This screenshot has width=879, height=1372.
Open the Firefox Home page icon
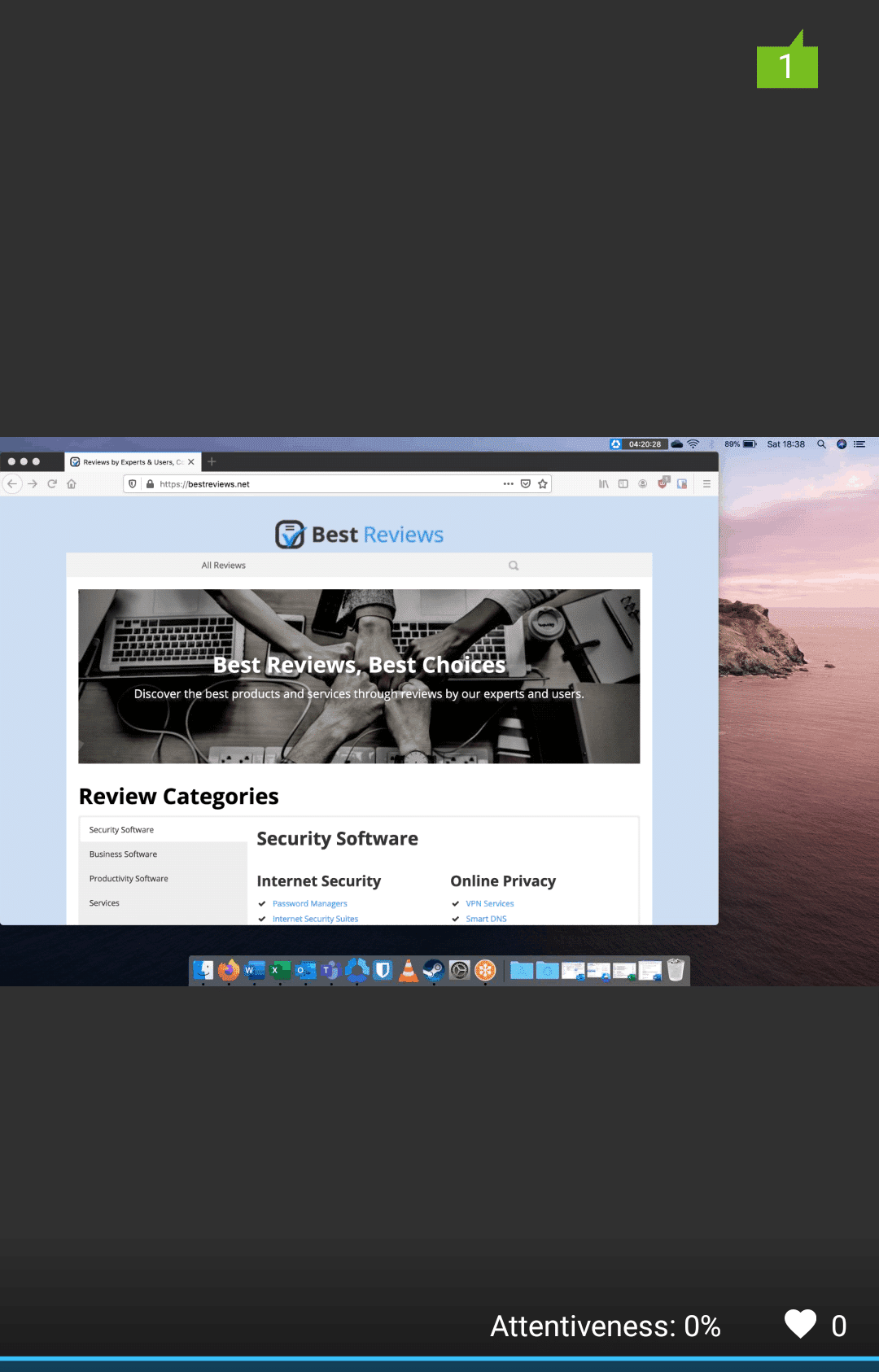click(x=72, y=483)
